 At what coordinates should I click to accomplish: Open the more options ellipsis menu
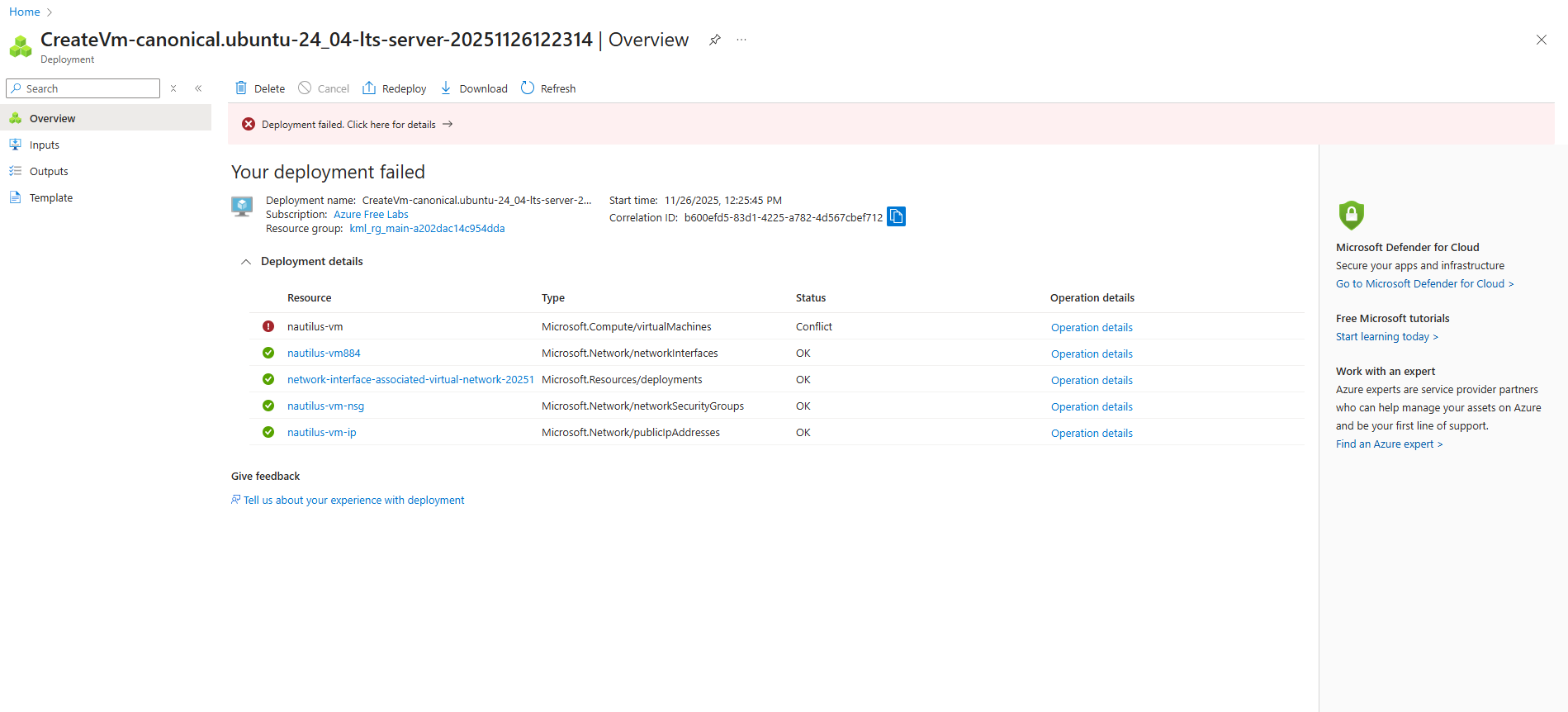point(741,40)
